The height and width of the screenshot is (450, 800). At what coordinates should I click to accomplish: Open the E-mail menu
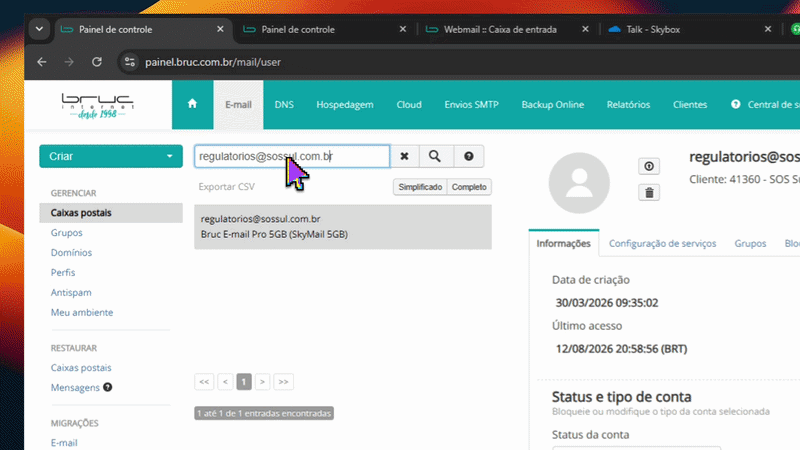click(x=238, y=105)
